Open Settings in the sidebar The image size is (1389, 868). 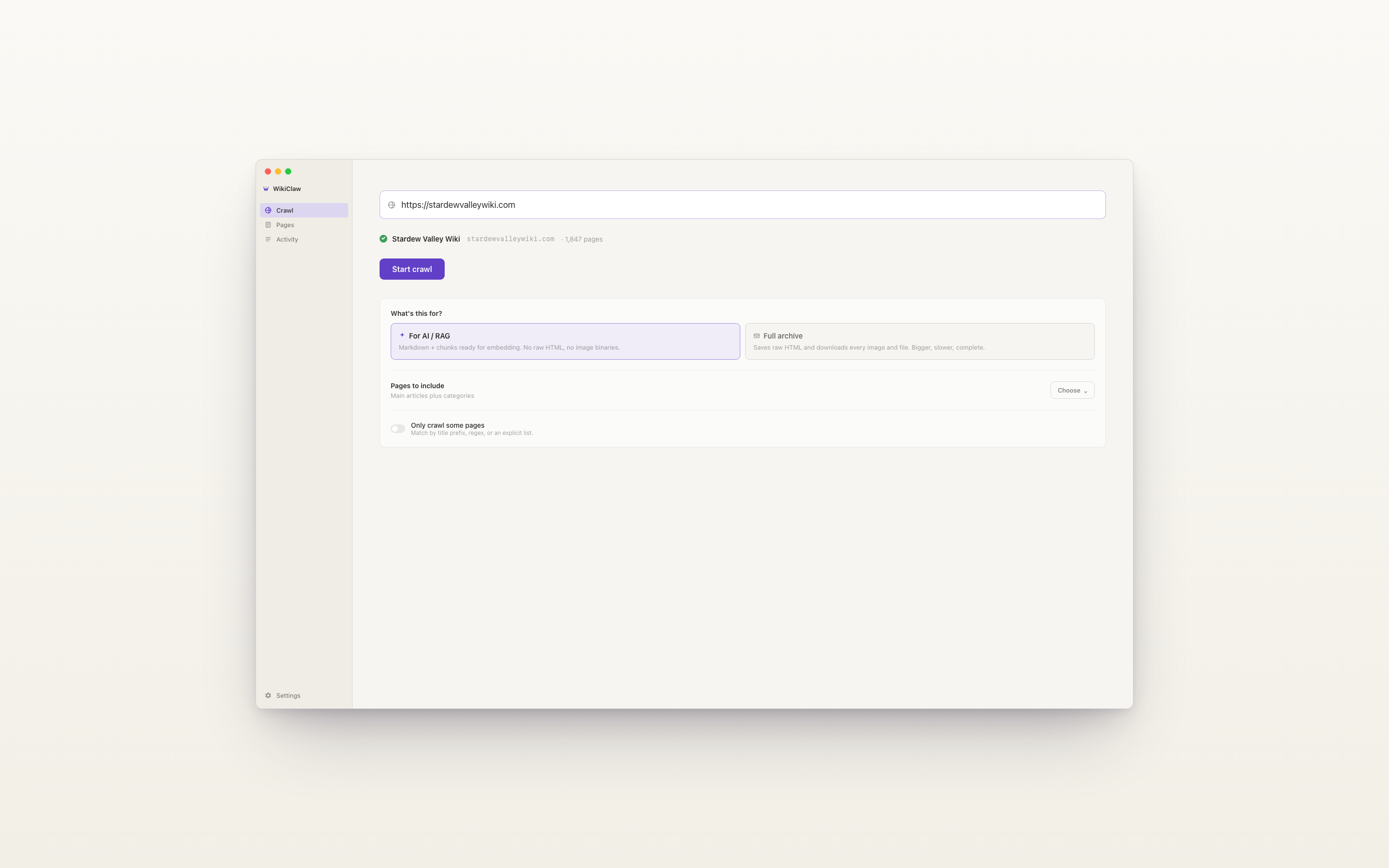tap(304, 695)
